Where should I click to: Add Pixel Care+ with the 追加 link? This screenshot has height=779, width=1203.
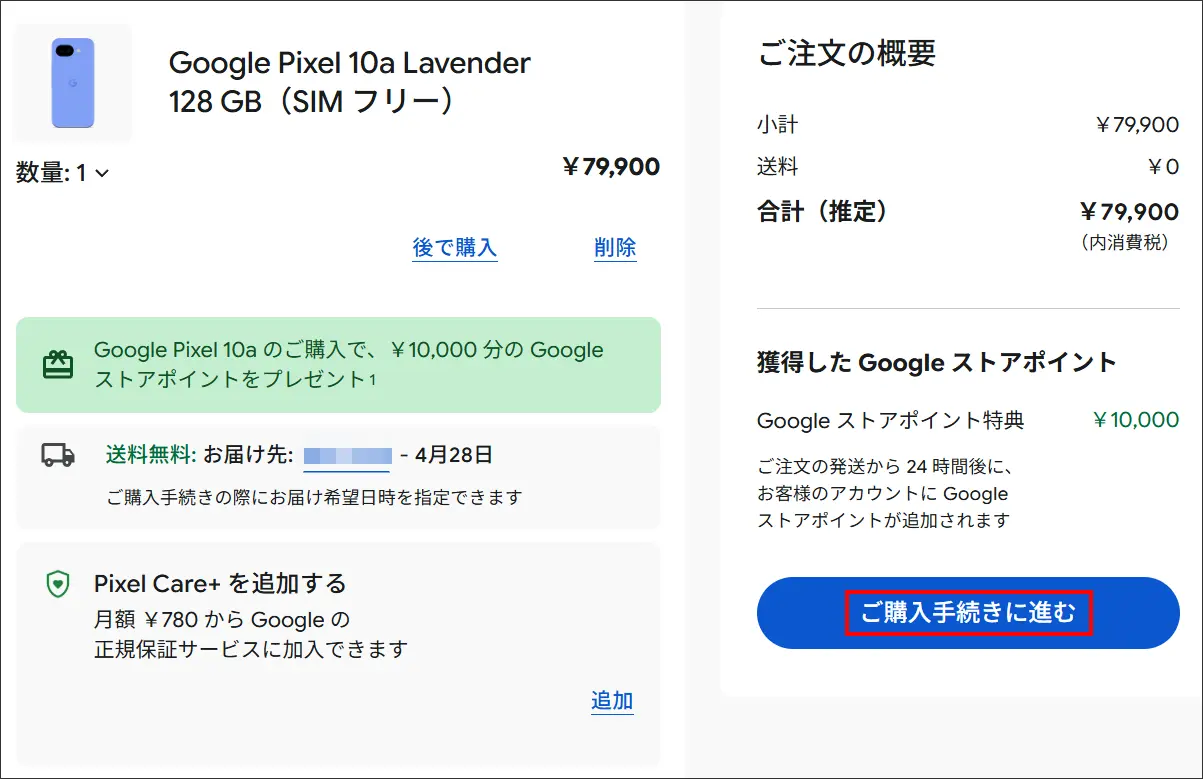[x=611, y=701]
